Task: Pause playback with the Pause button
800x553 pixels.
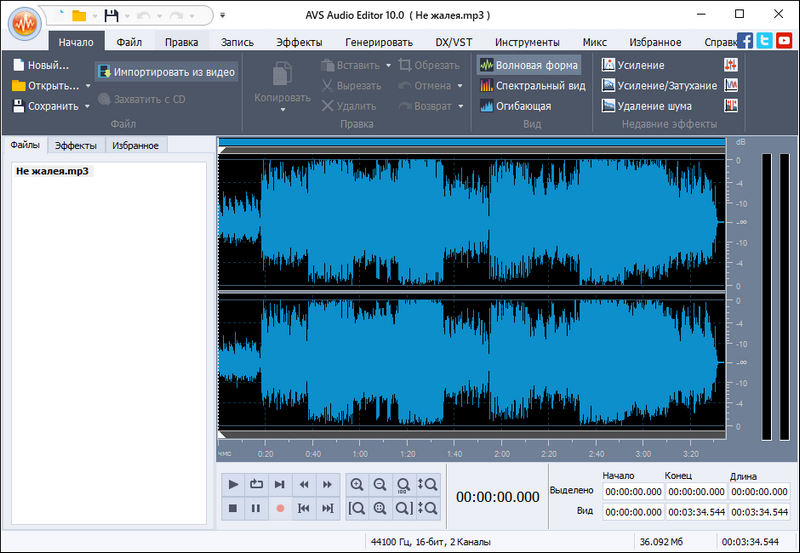Action: click(256, 508)
